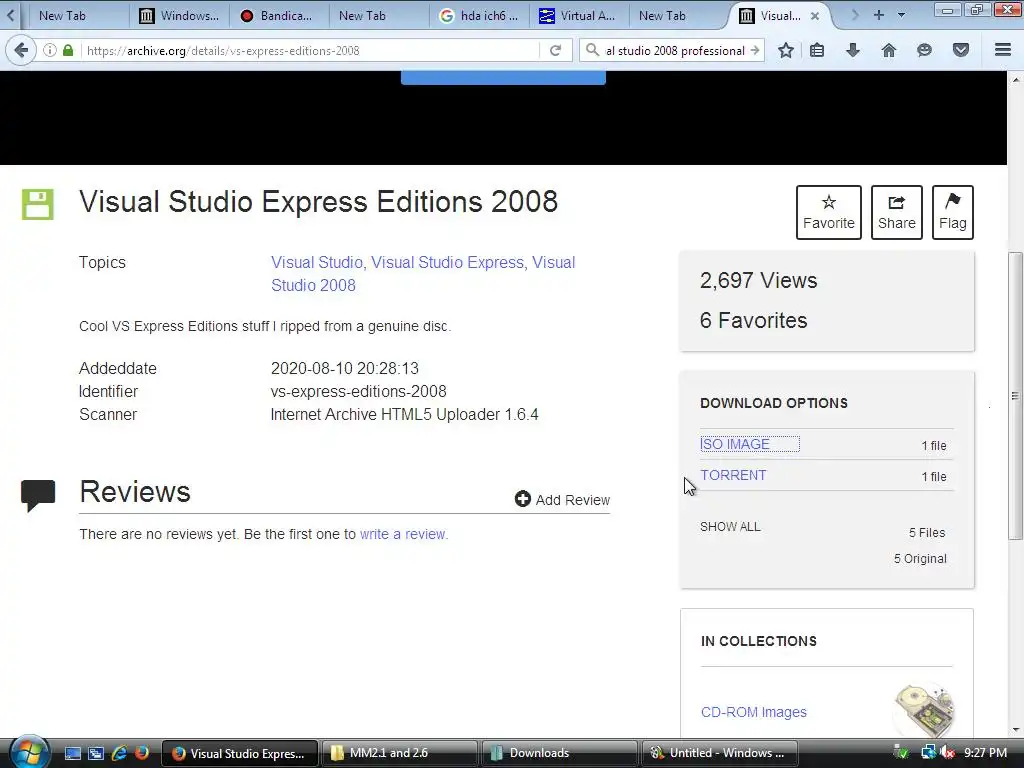The image size is (1024, 768).
Task: Go to the home page icon
Action: point(889,50)
